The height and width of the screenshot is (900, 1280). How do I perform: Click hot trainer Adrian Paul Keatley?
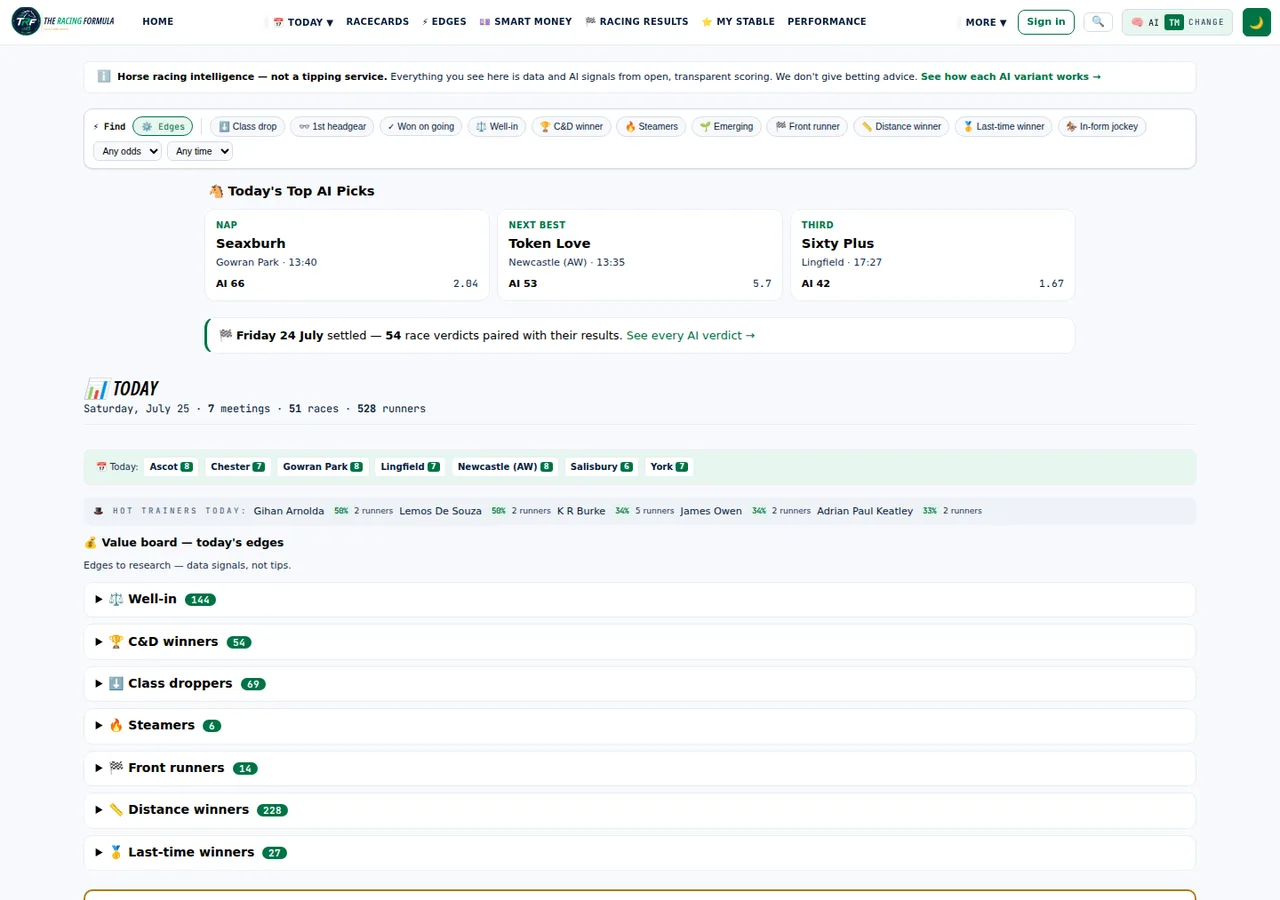point(865,511)
